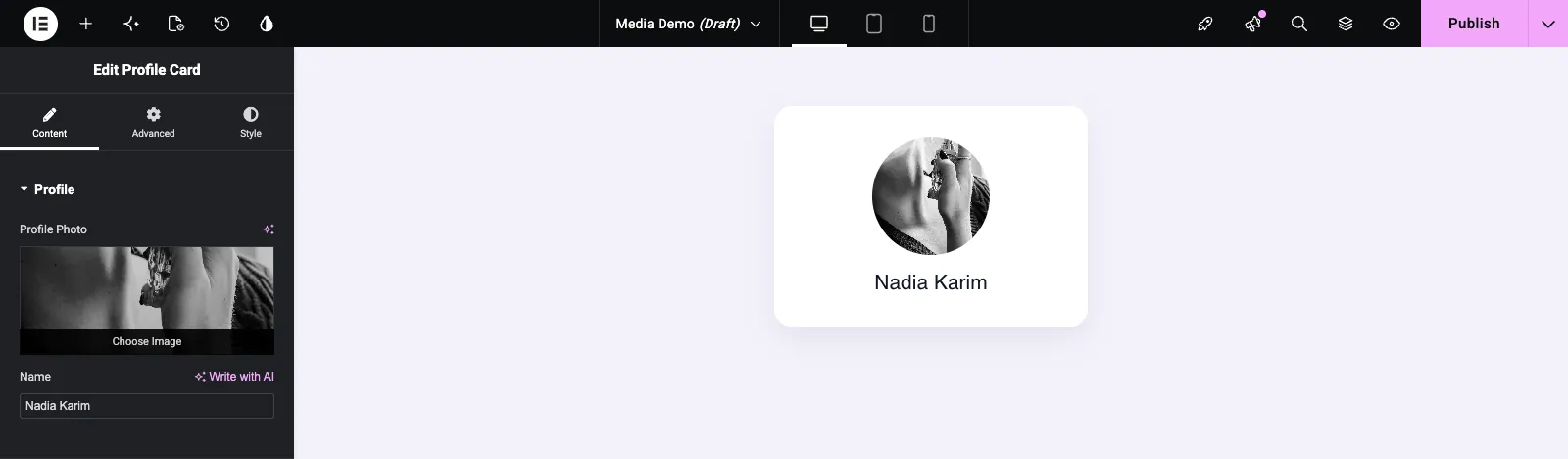
Task: Switch to Tablet device preview
Action: tap(874, 24)
